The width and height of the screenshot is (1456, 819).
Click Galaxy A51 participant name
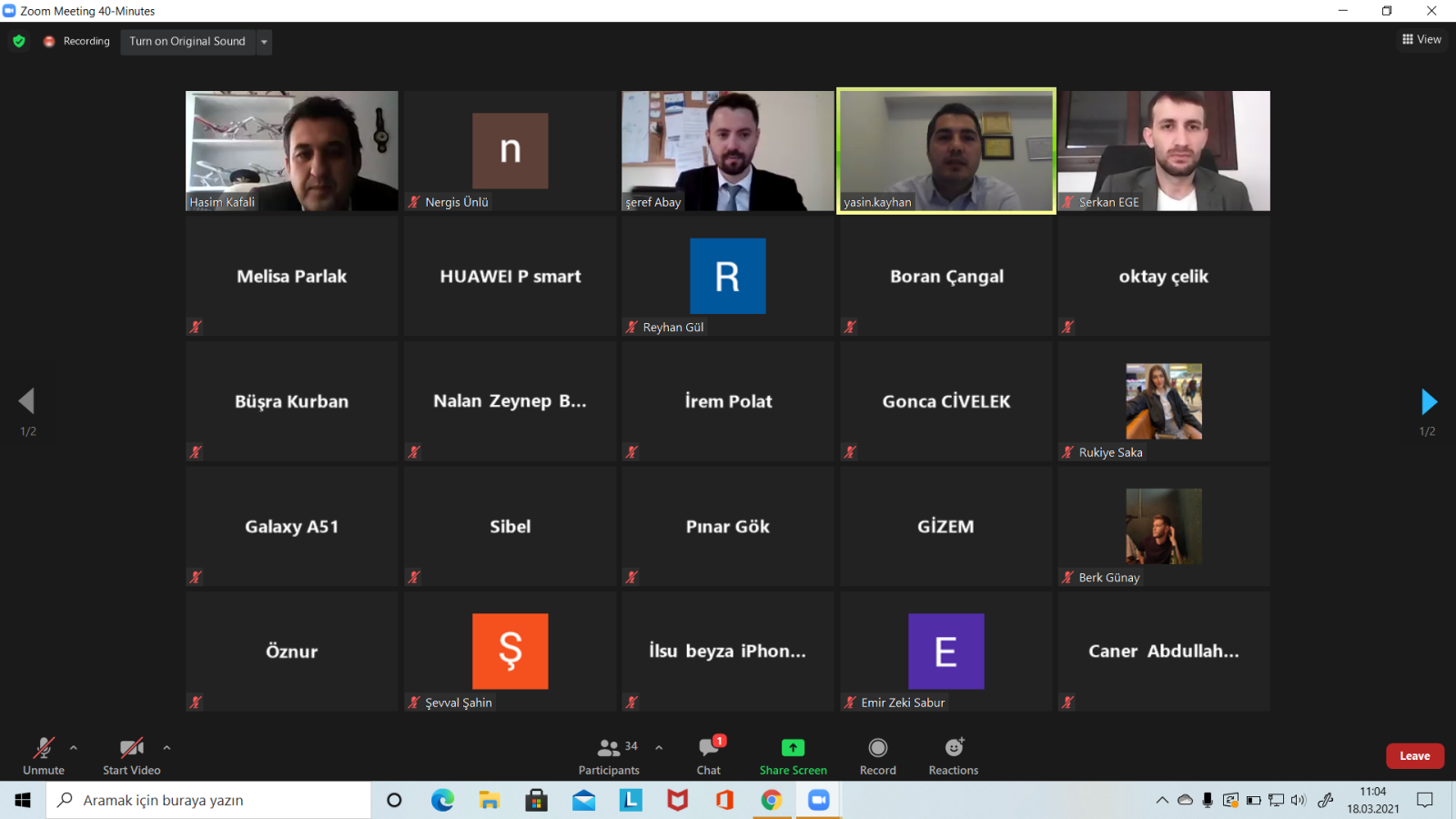pos(292,527)
